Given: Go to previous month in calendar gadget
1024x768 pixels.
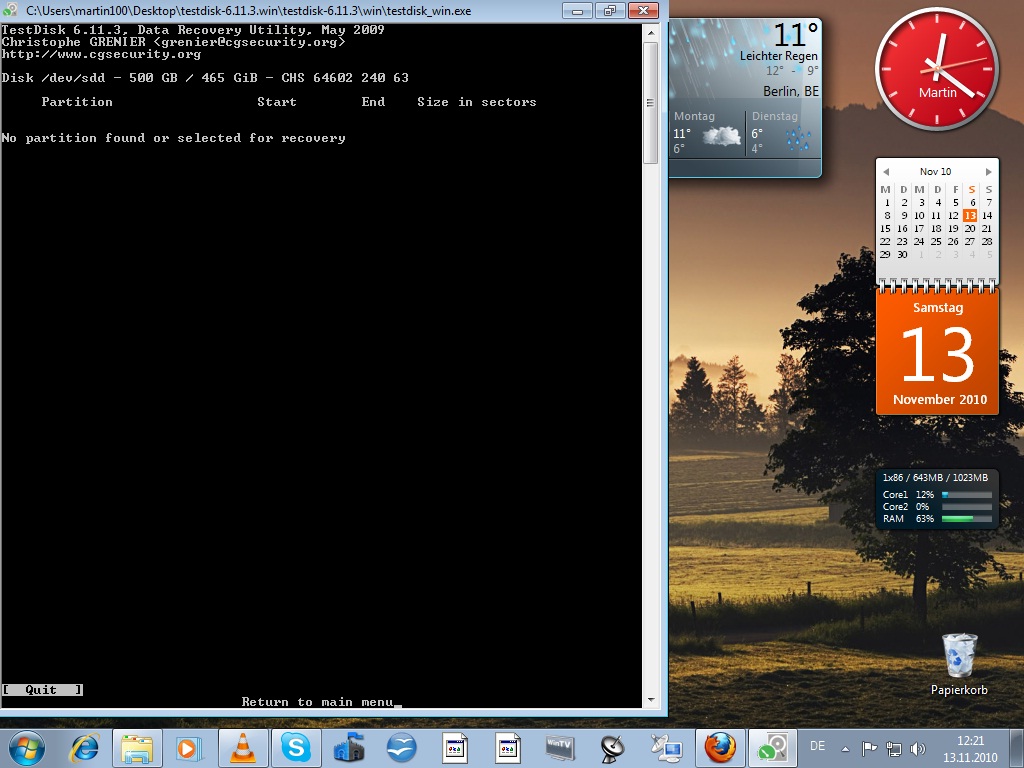Looking at the screenshot, I should (886, 172).
